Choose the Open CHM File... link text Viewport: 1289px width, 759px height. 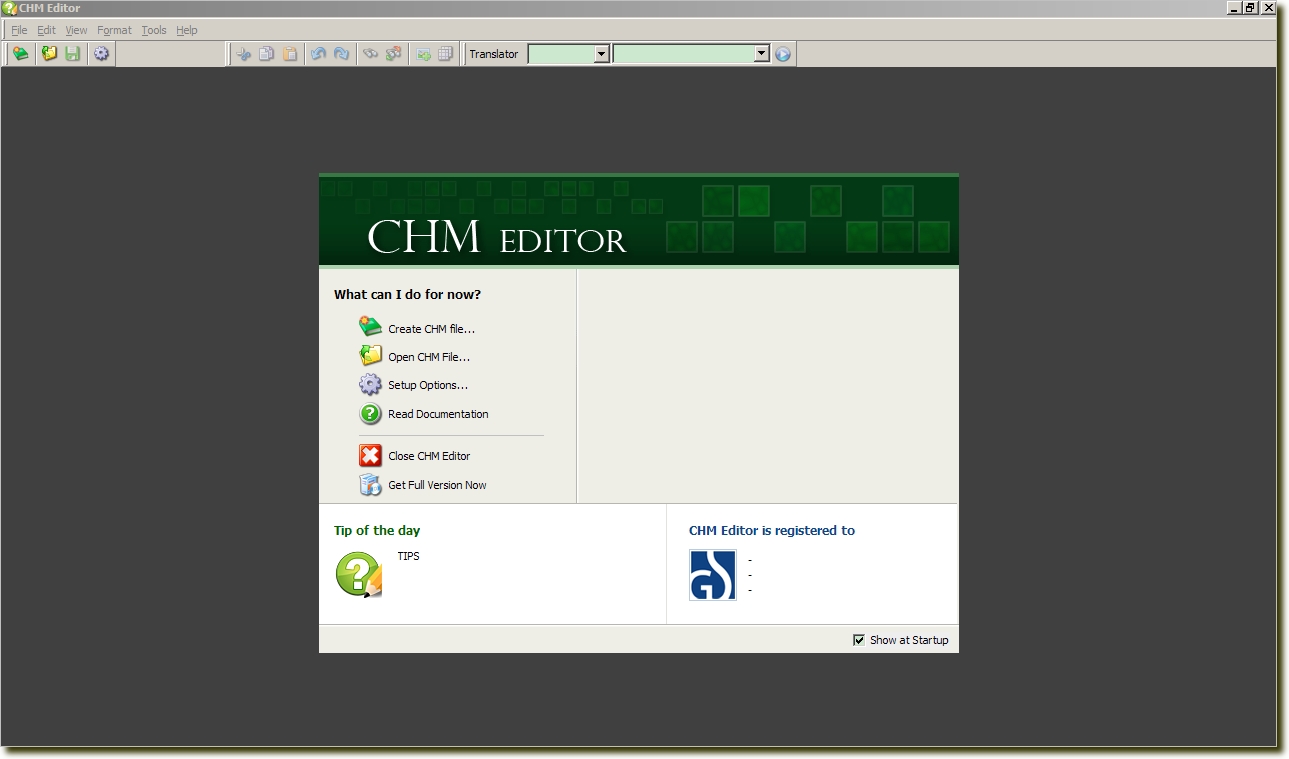point(429,357)
